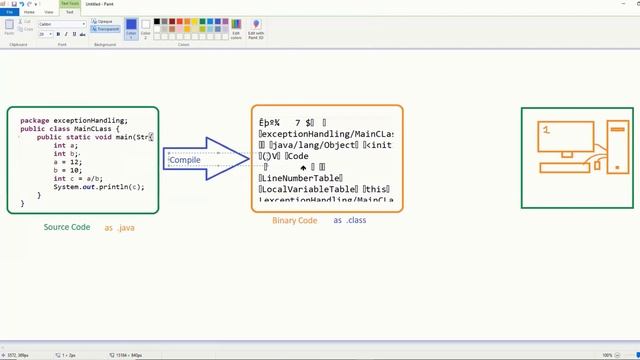Click the "as .class" text on the canvas

coord(350,220)
